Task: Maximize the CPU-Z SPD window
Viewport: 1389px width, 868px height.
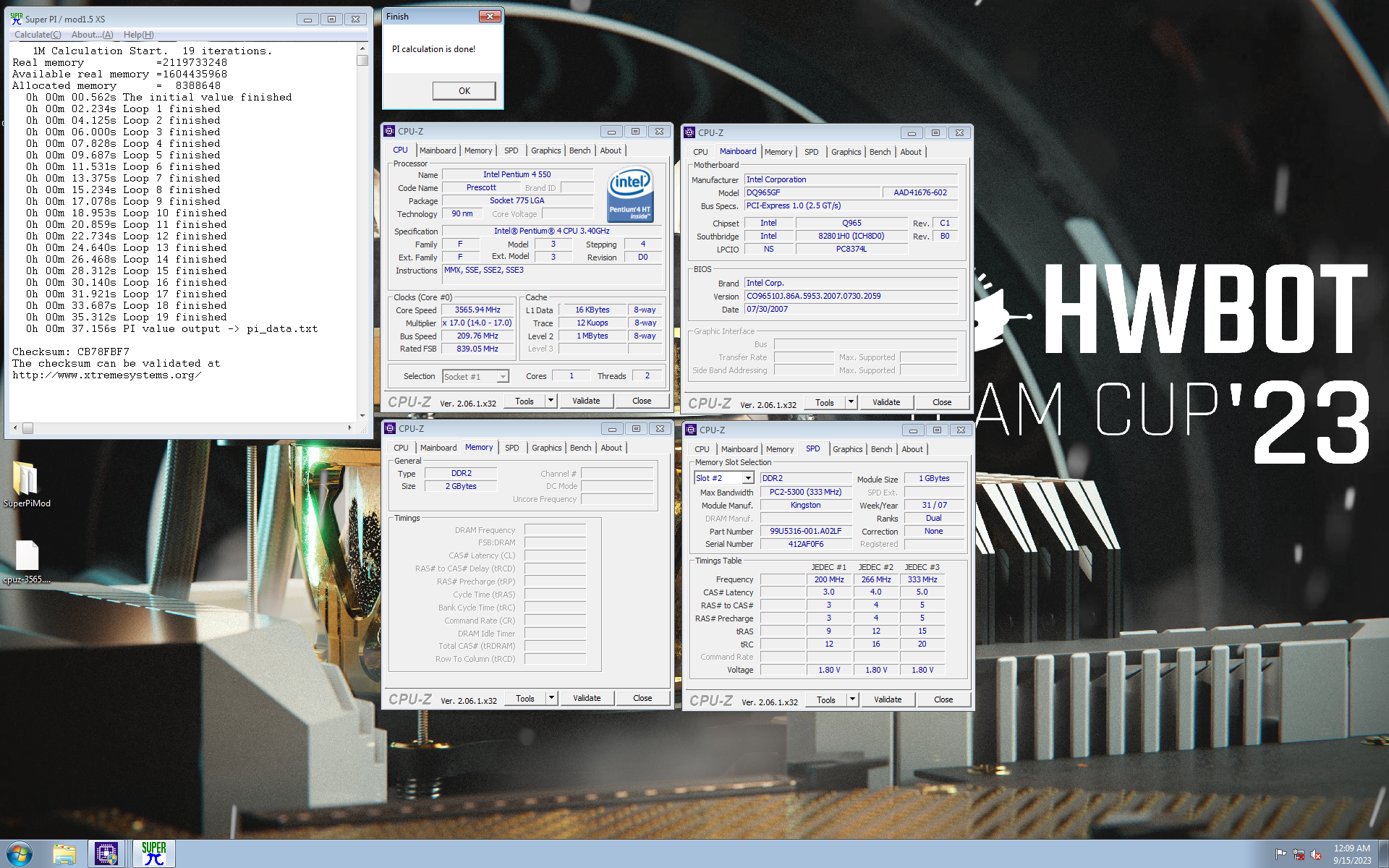Action: 937,430
